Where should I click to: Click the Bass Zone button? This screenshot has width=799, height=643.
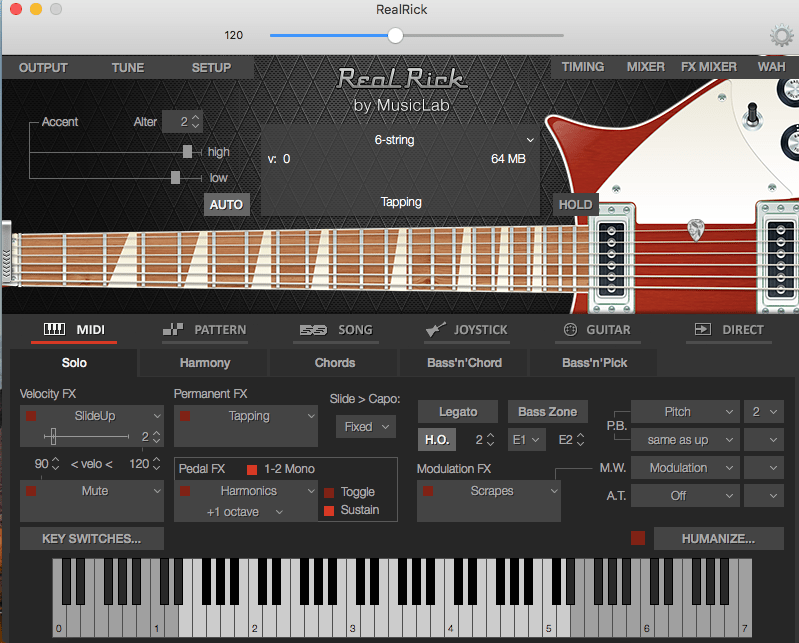(547, 412)
